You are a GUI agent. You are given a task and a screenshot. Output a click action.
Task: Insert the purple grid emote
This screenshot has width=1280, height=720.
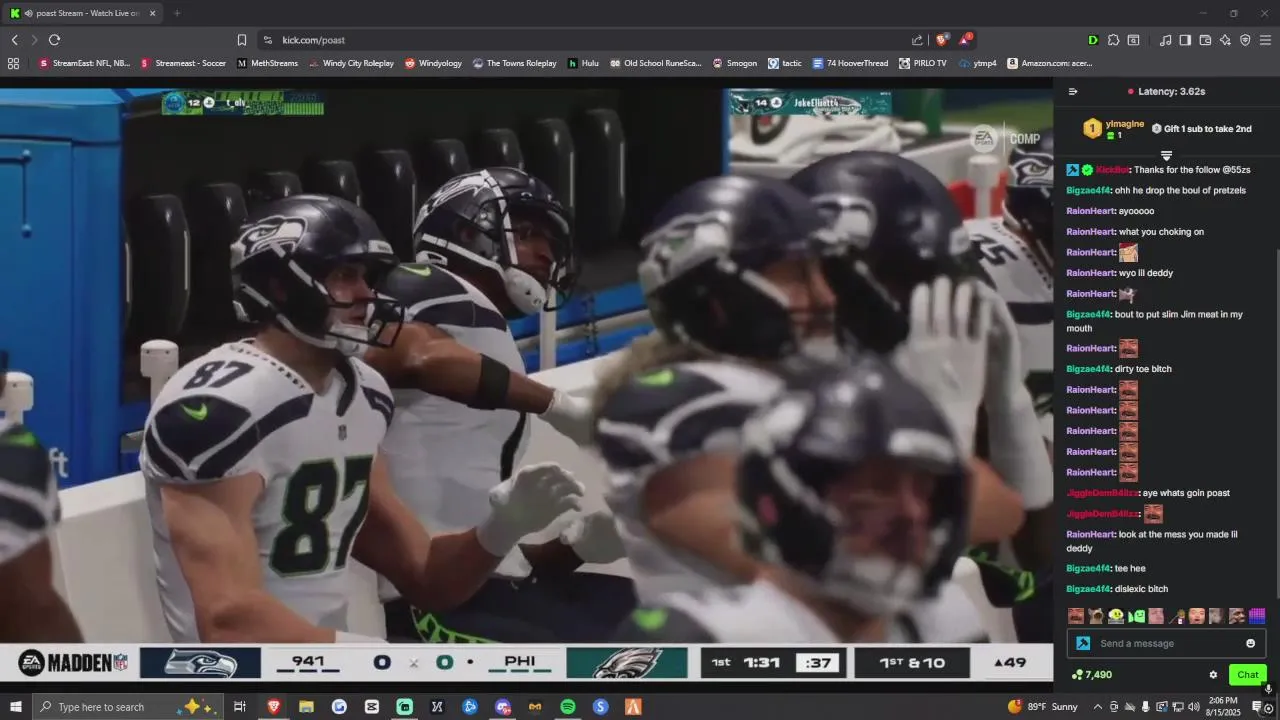(x=1257, y=616)
